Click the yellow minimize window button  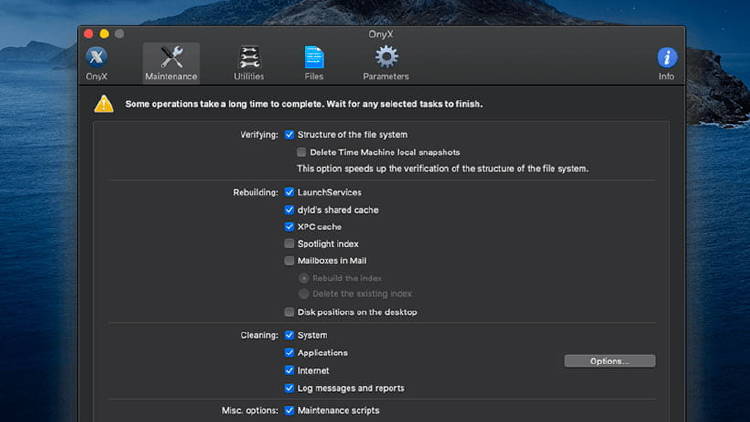(x=103, y=34)
